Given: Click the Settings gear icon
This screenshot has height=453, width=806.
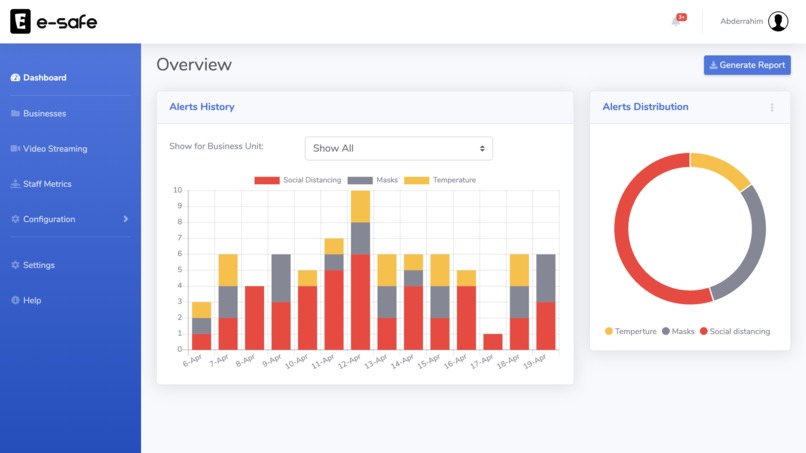Looking at the screenshot, I should click(x=15, y=265).
